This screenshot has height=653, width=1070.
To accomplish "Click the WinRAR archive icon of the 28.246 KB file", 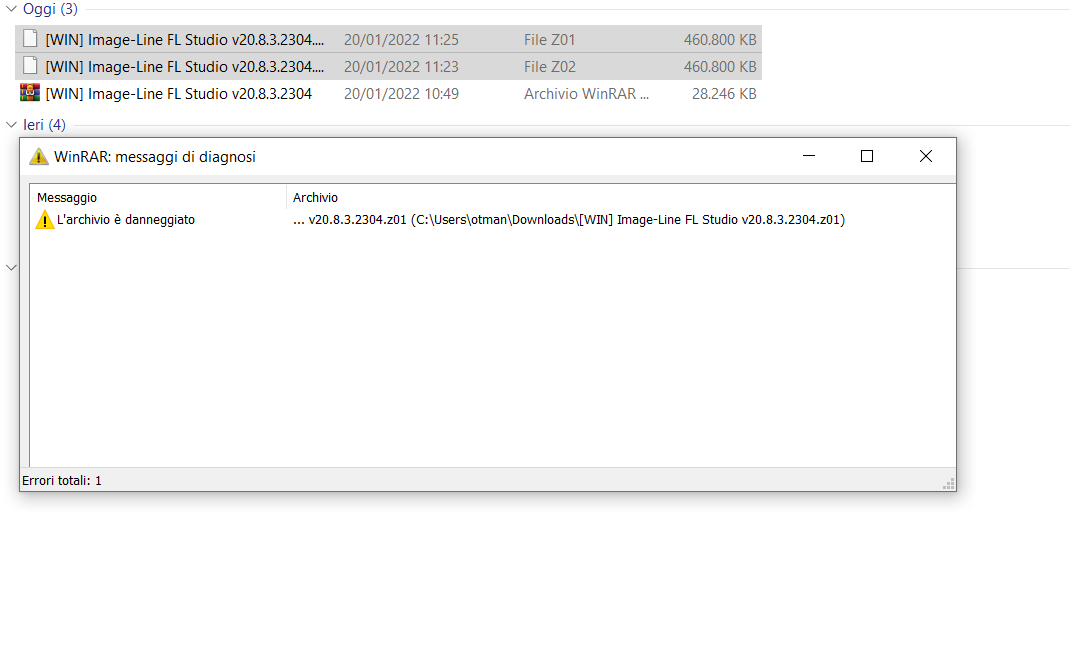I will coord(30,92).
